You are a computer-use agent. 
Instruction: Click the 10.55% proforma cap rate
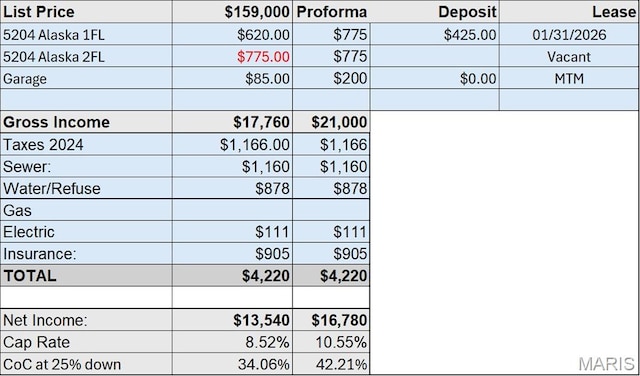[x=331, y=342]
